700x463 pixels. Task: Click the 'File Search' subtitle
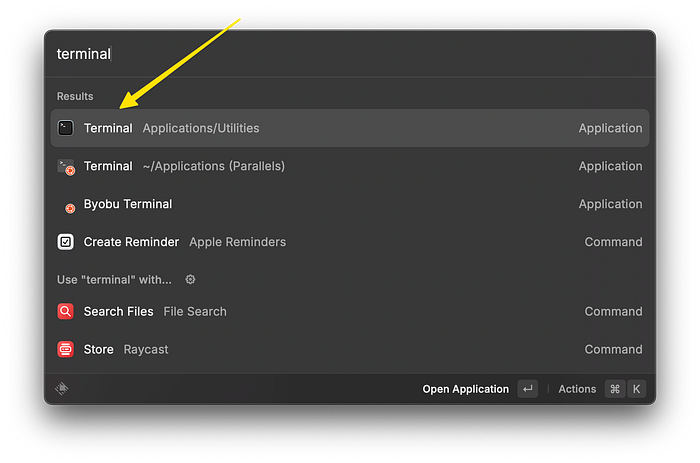tap(195, 311)
